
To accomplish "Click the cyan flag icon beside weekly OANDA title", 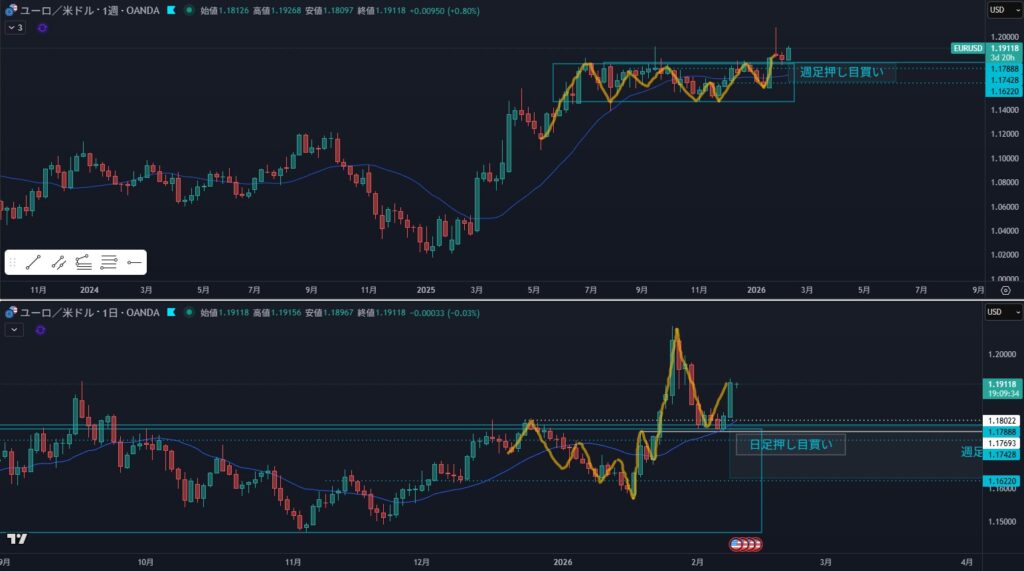I will [x=171, y=10].
